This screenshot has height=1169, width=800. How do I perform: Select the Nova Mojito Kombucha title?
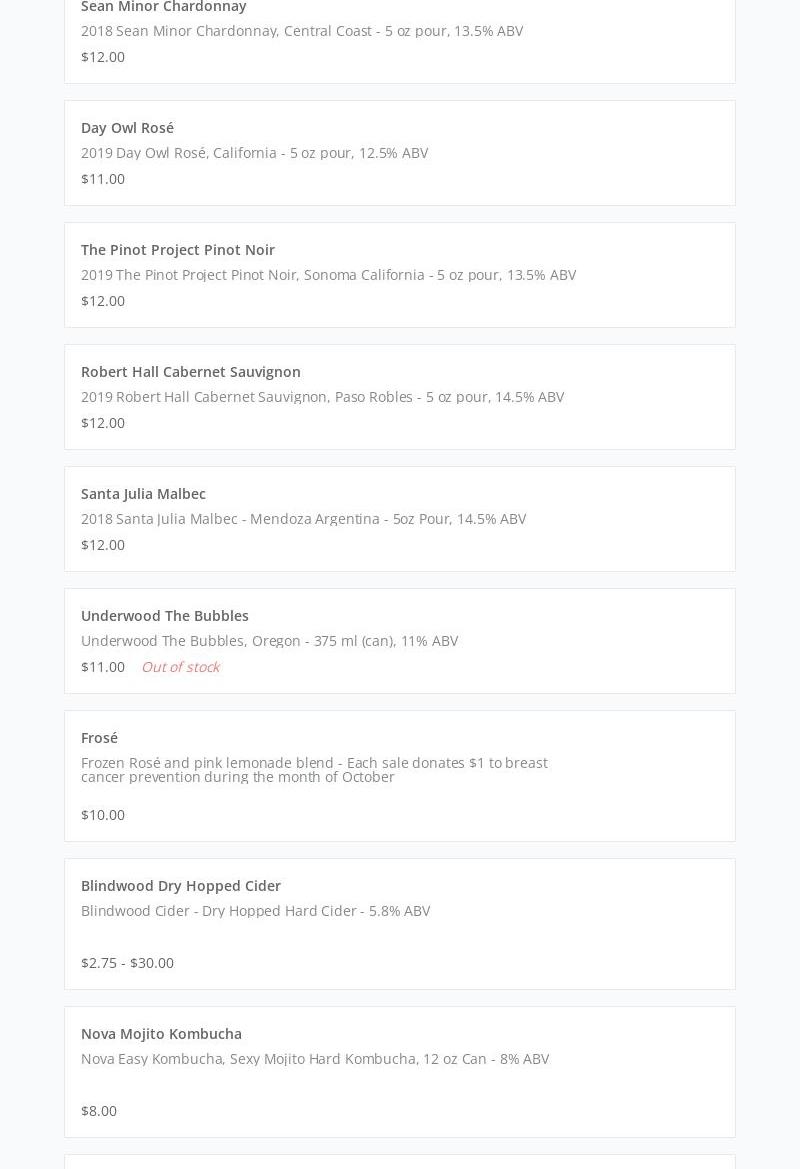point(161,1033)
